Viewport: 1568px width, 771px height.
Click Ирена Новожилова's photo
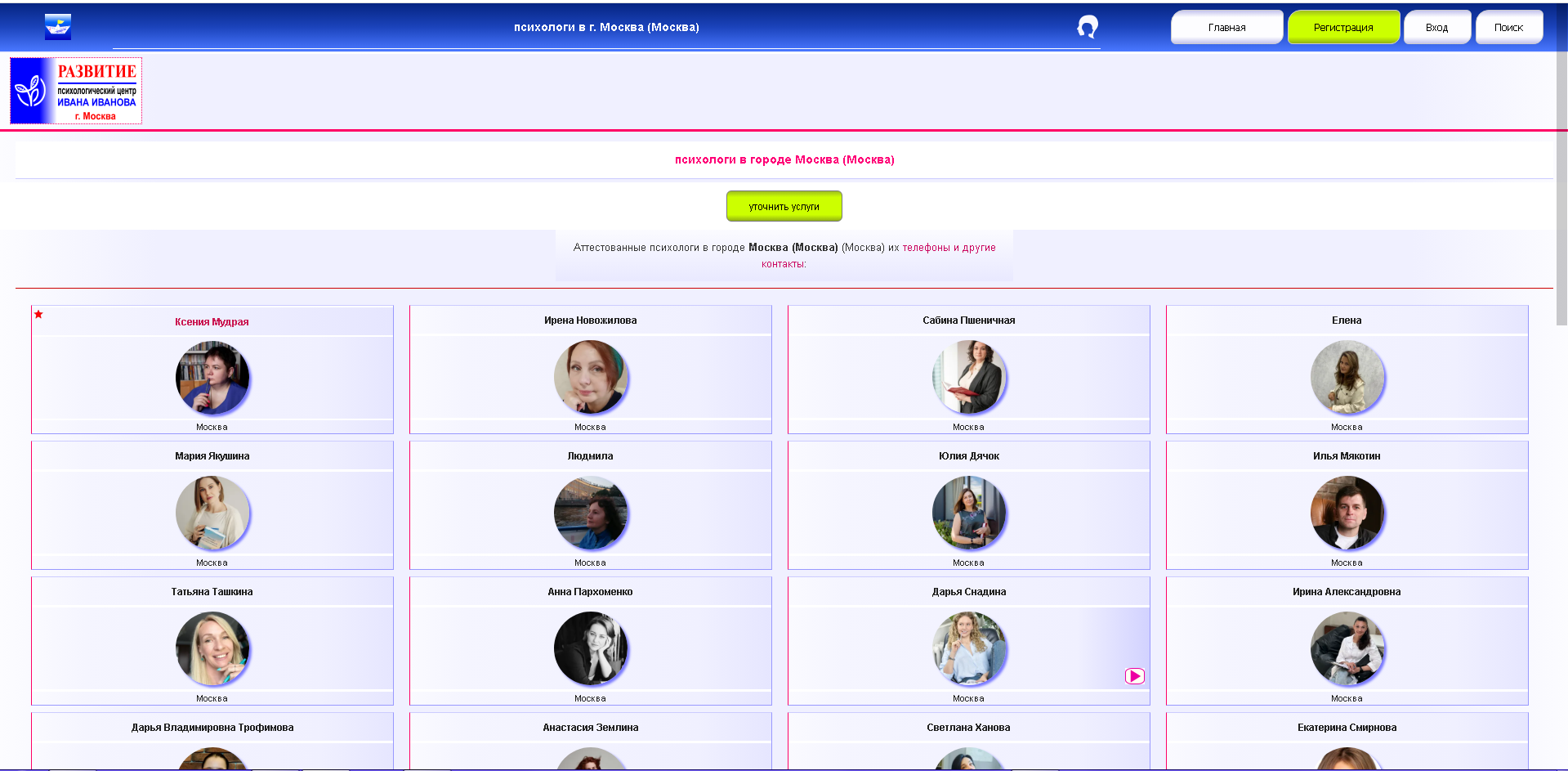[591, 378]
